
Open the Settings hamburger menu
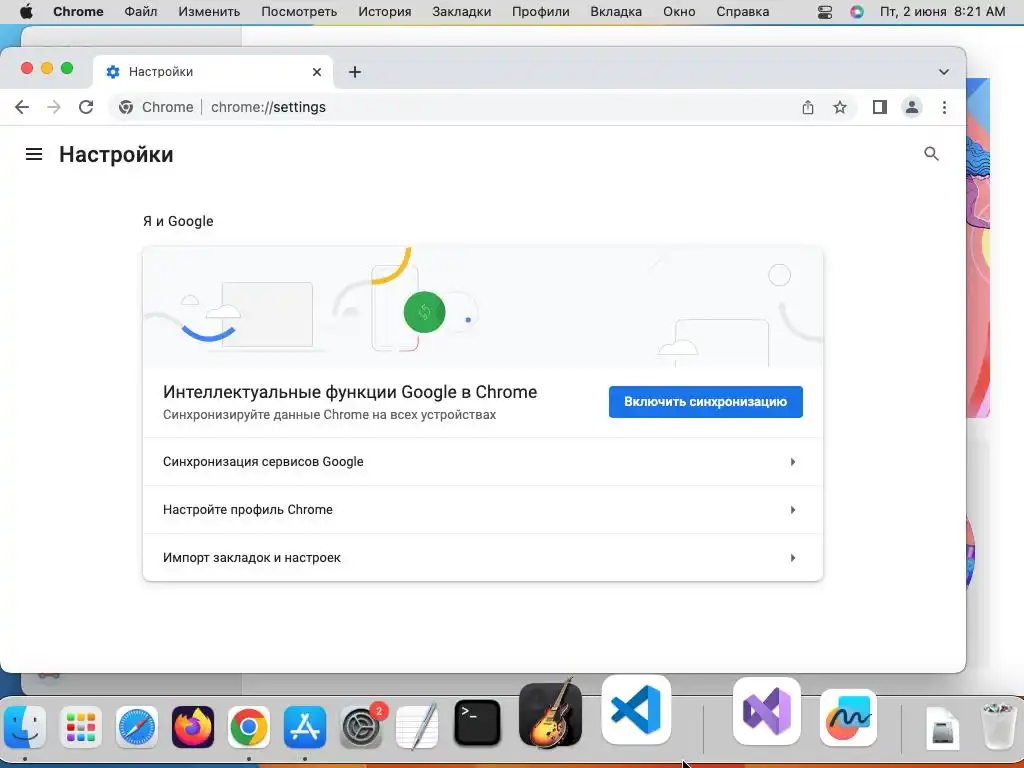(34, 154)
